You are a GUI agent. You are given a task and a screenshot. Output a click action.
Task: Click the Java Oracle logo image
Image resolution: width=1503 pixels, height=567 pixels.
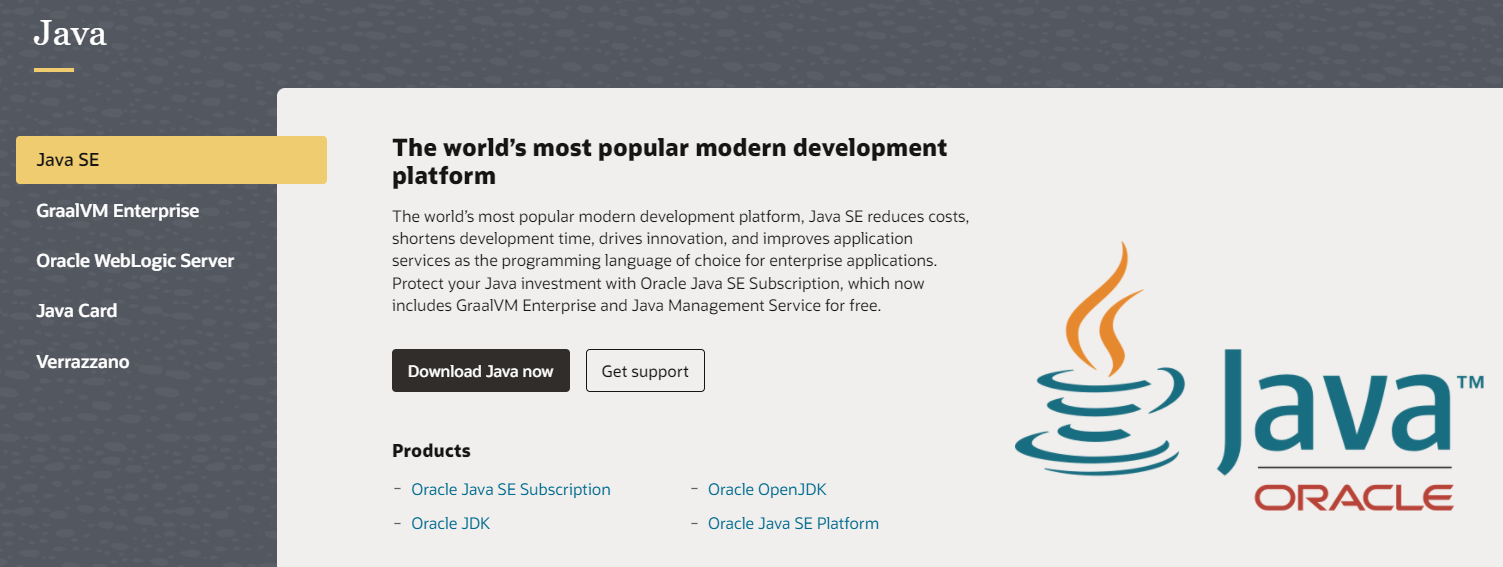click(1249, 377)
